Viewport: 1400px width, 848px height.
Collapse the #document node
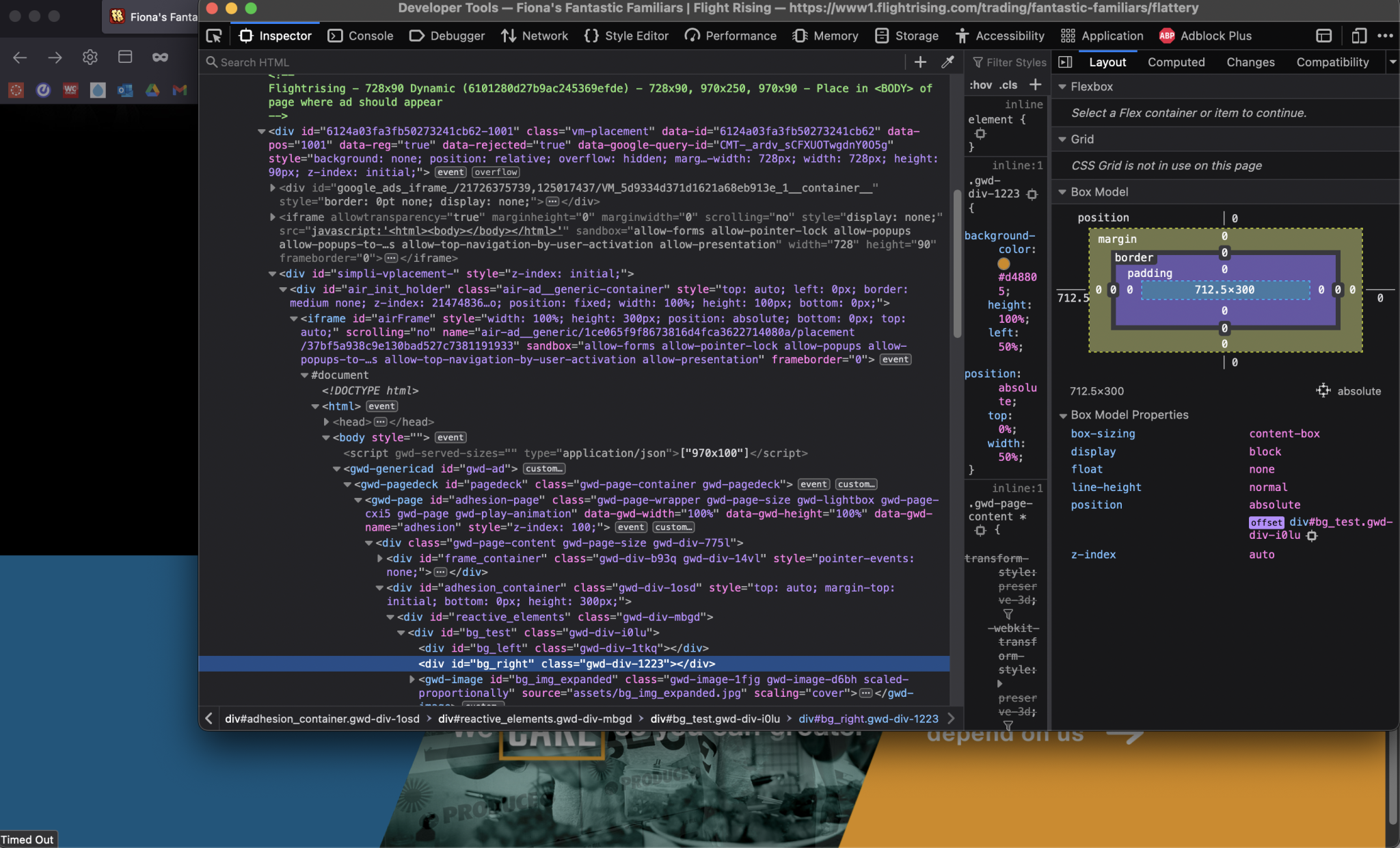[x=304, y=375]
